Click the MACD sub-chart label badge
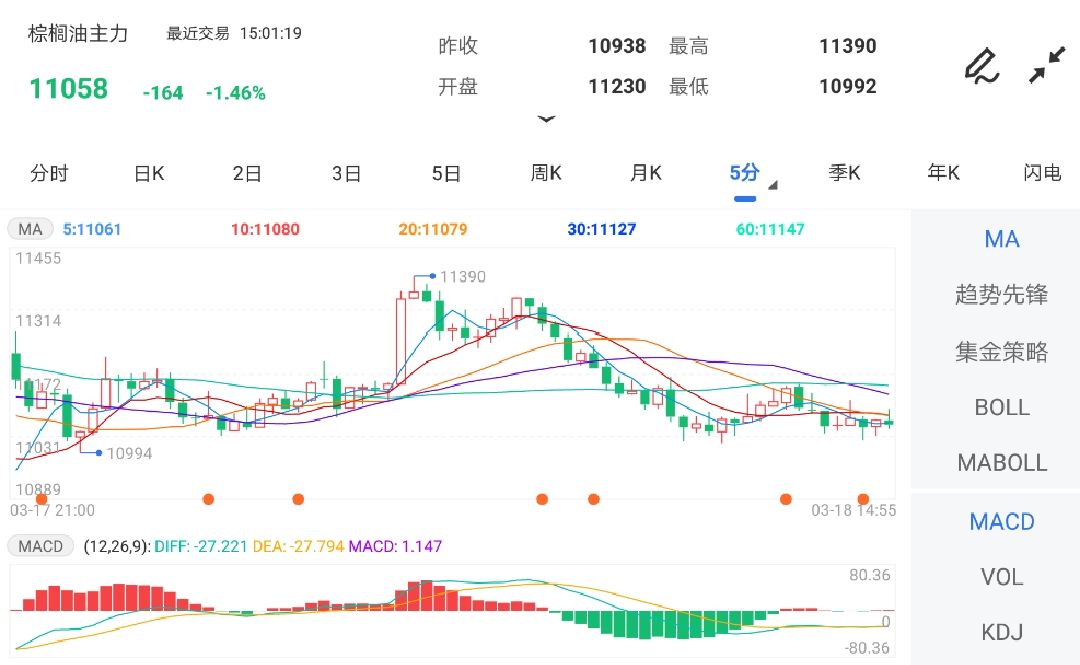 41,546
